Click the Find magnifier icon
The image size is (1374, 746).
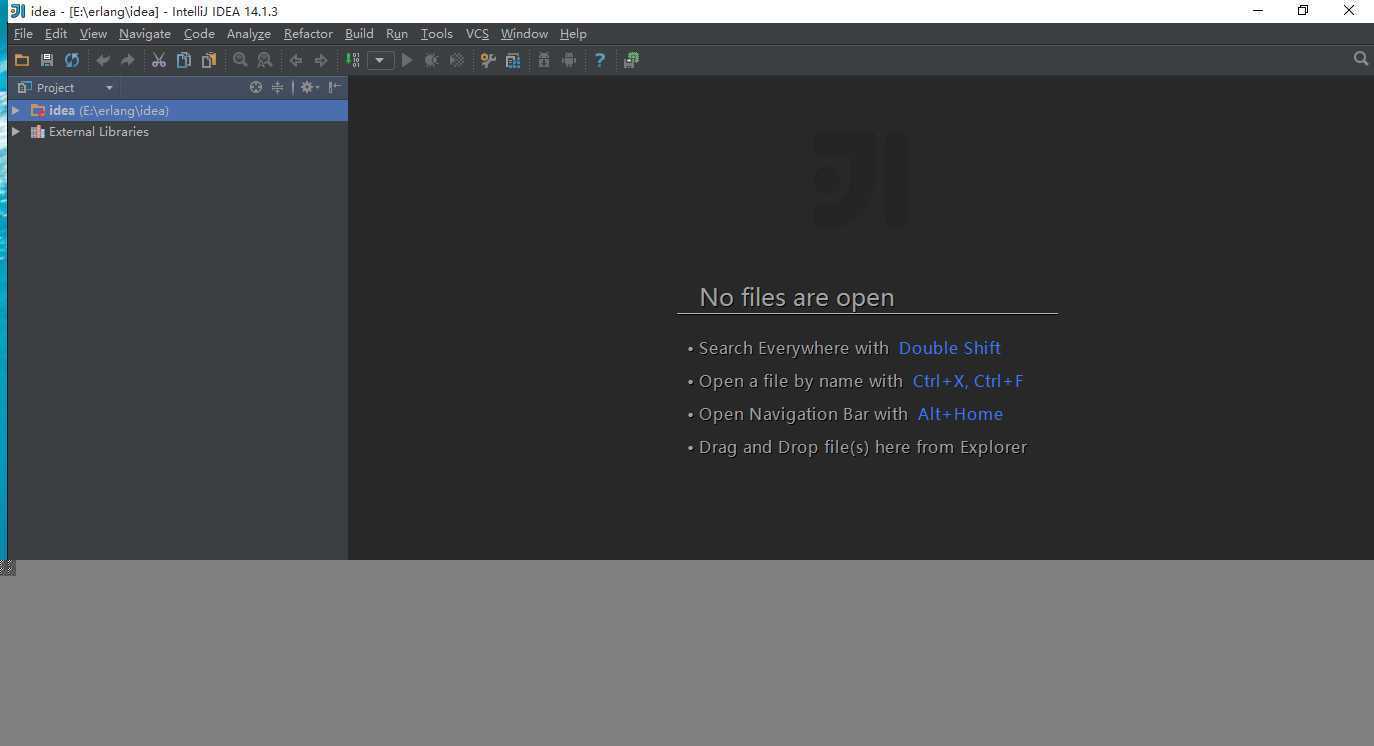point(240,60)
